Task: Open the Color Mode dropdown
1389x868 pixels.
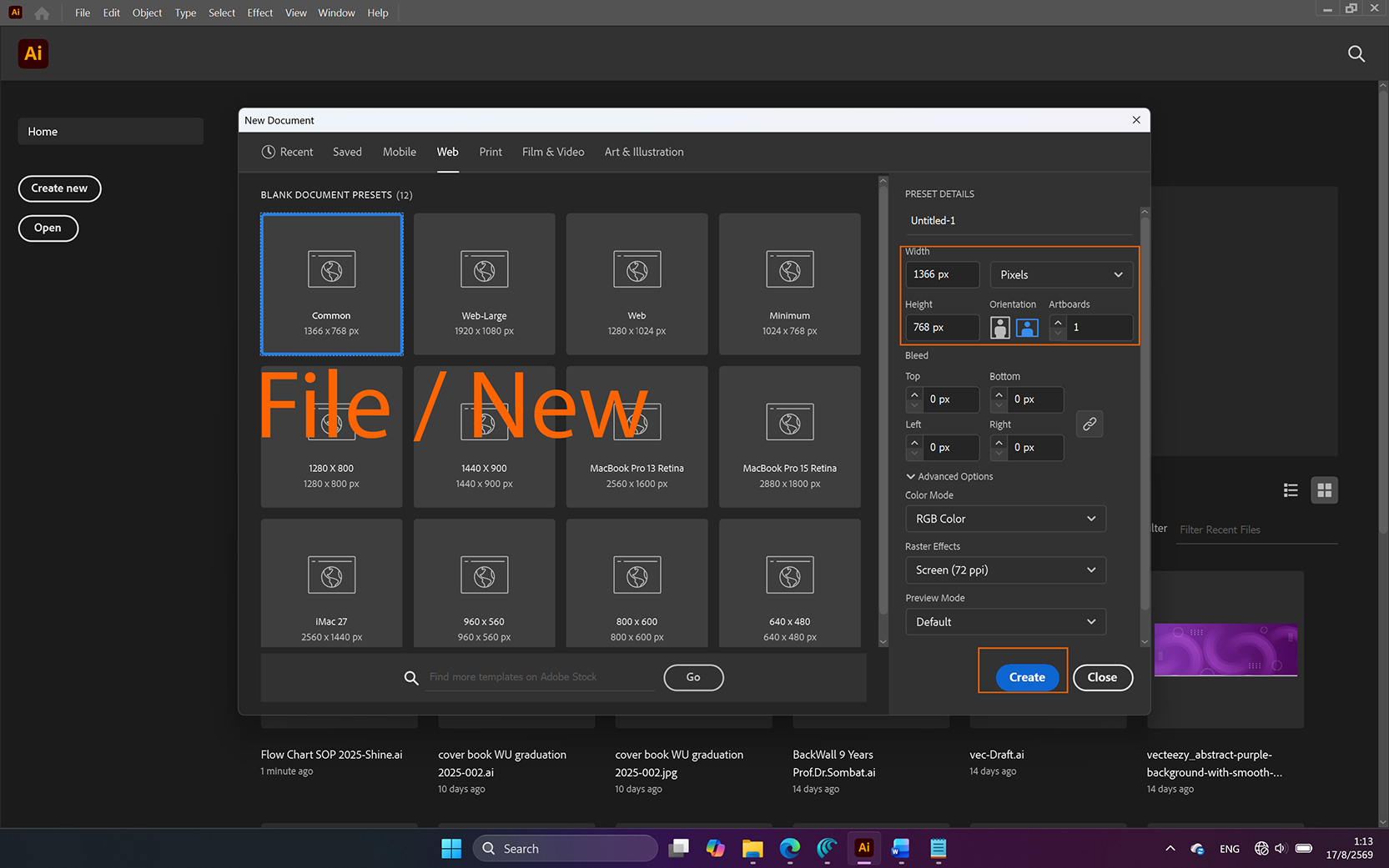Action: point(1005,519)
